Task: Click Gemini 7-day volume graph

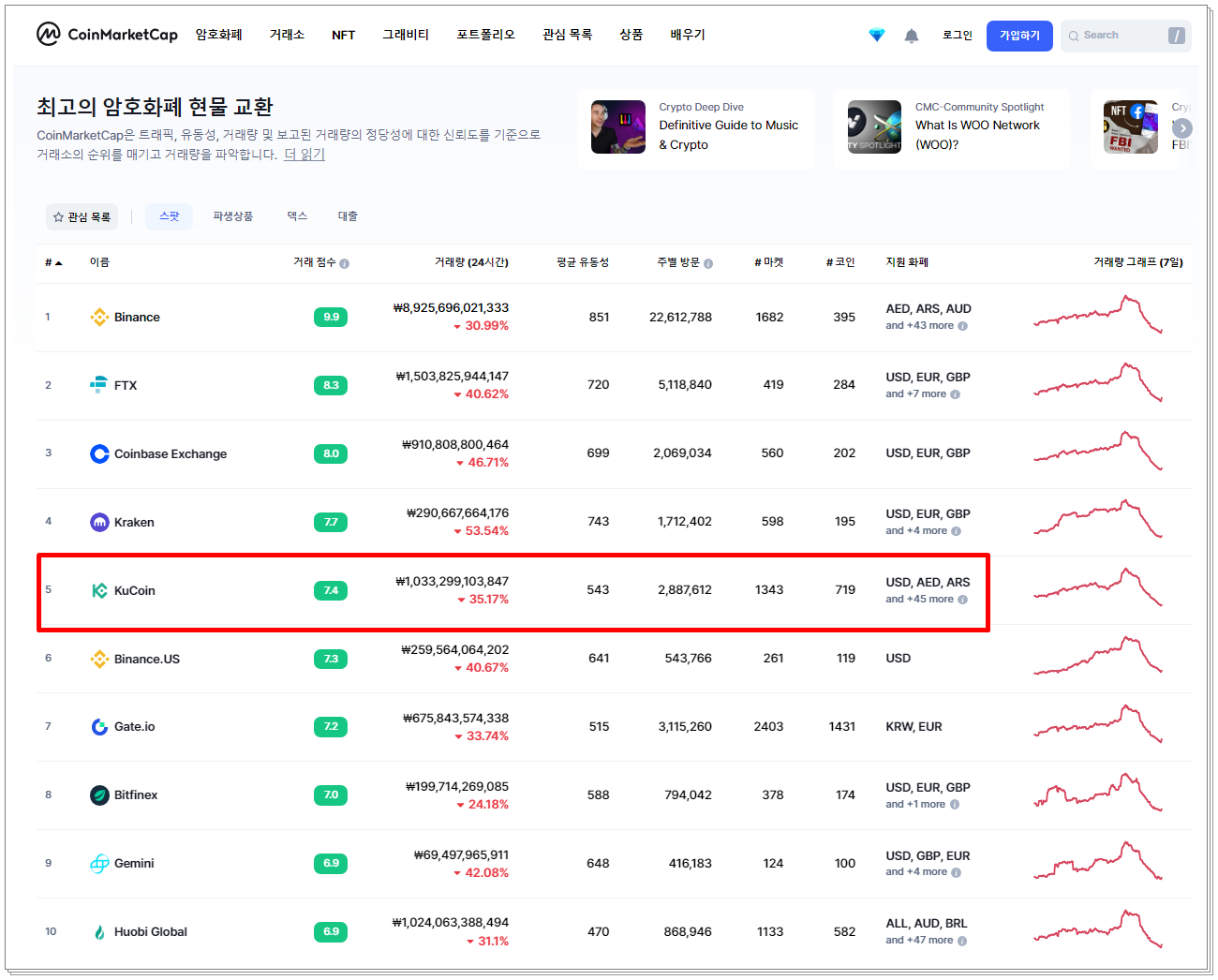Action: tap(1098, 861)
